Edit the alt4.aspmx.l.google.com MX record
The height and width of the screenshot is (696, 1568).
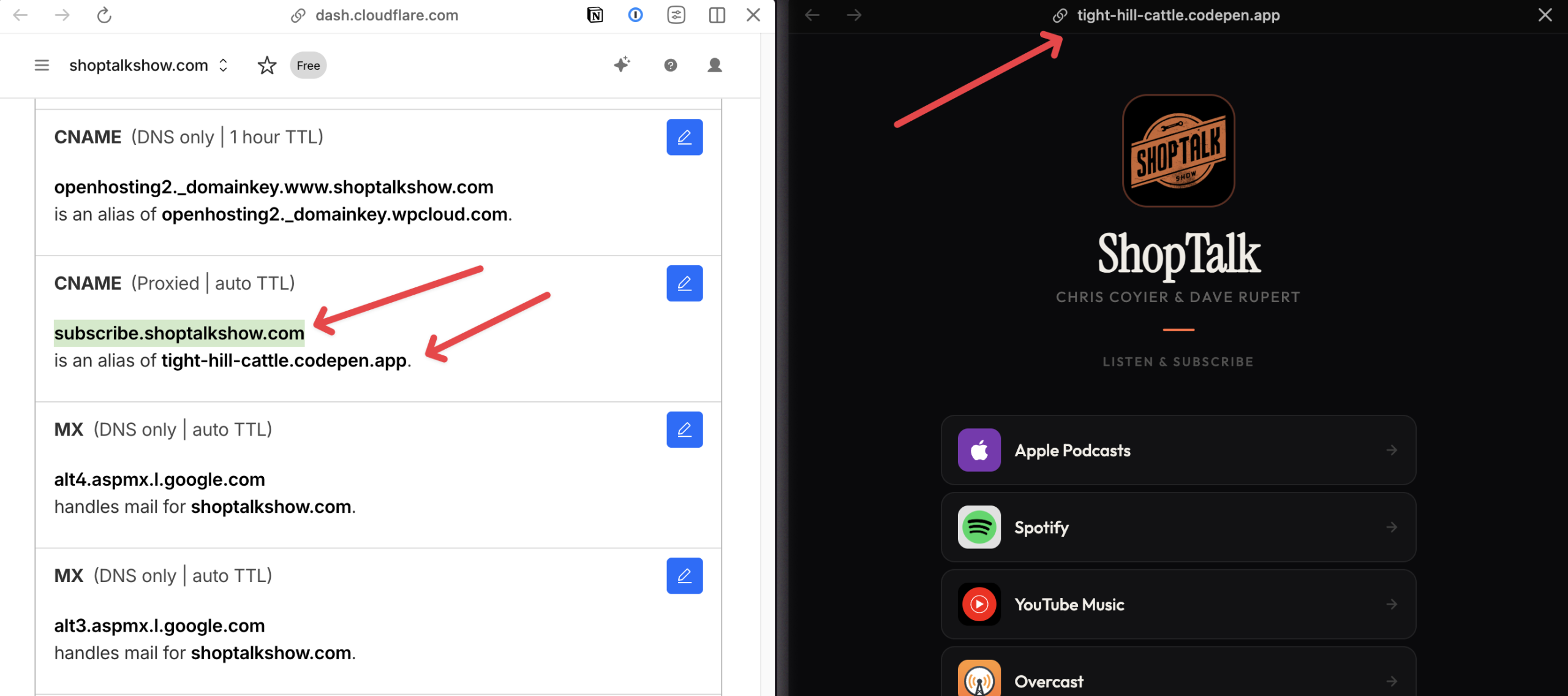coord(684,429)
